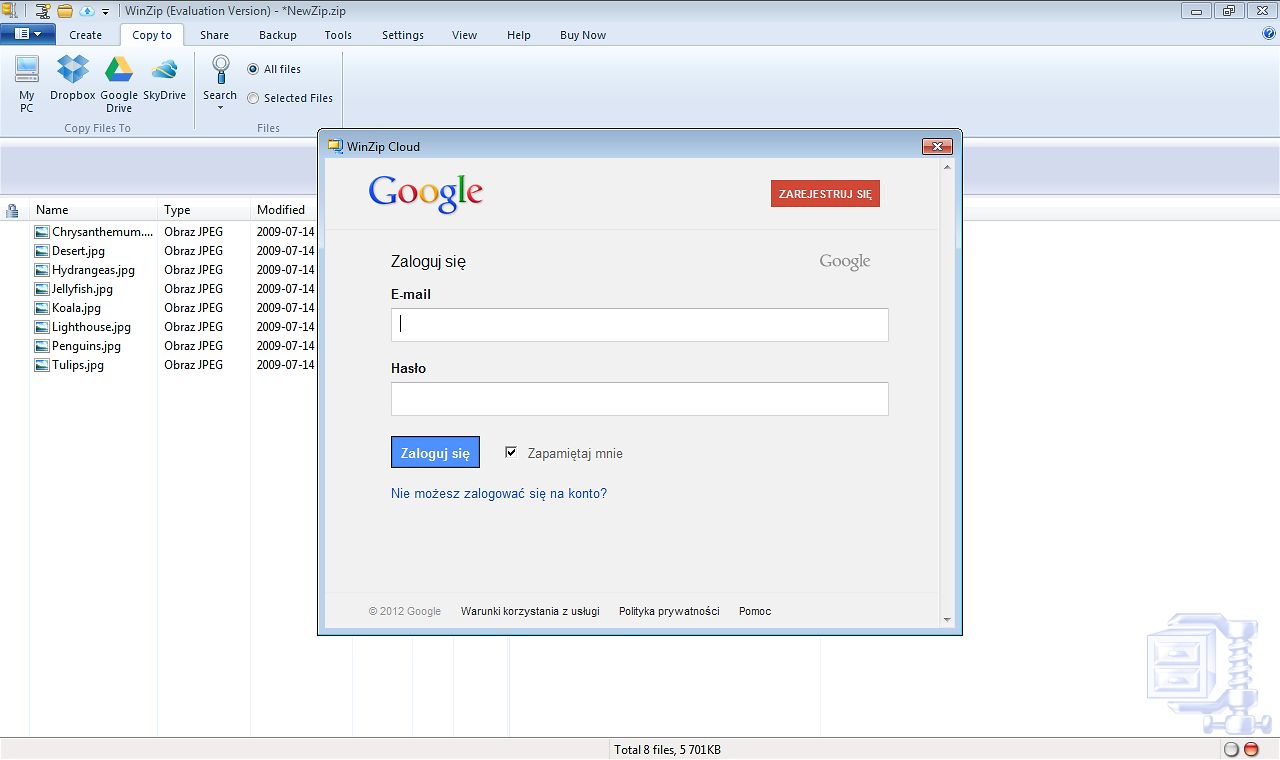Switch to the Create ribbon tab
The image size is (1280, 760).
(86, 35)
